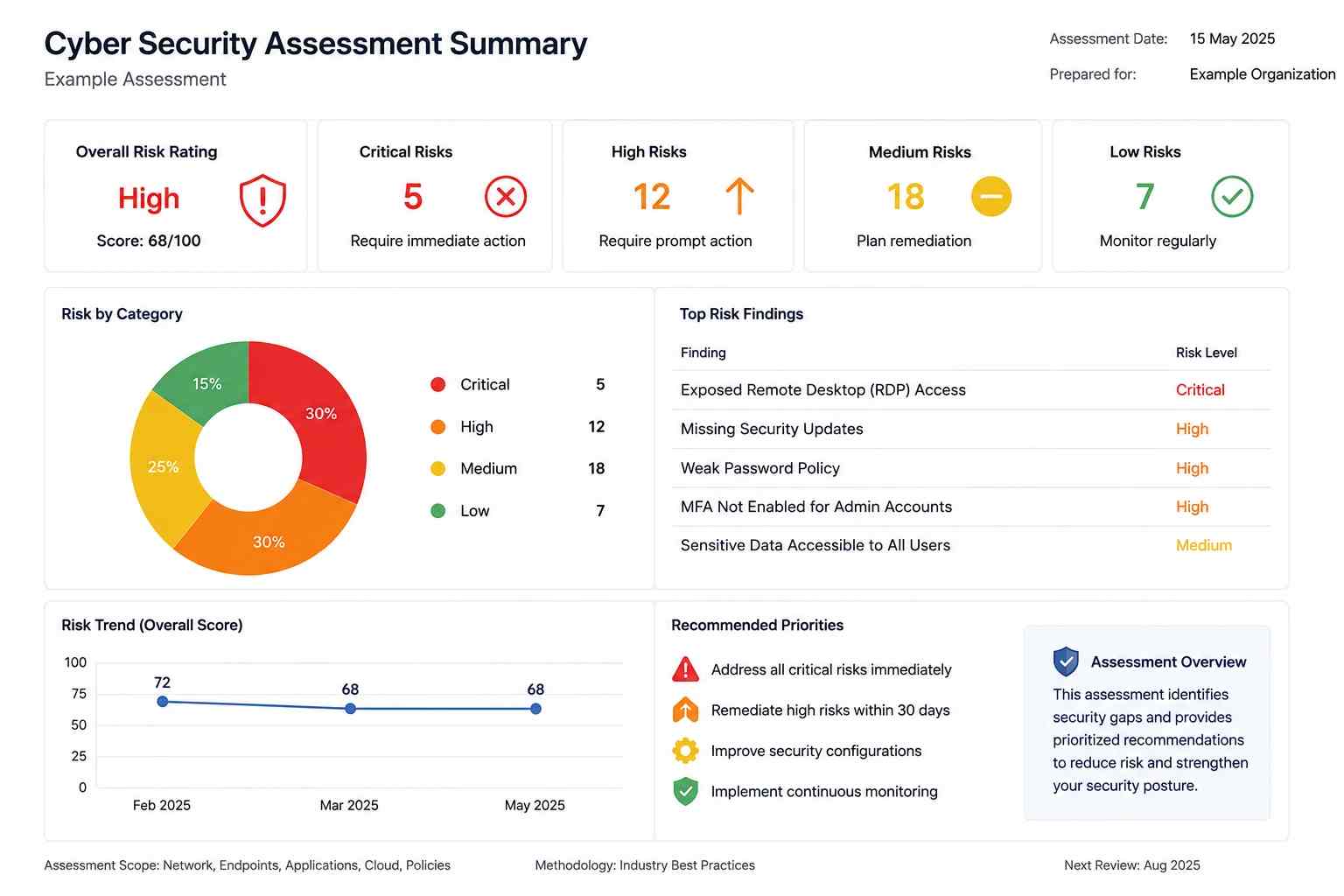
Task: Click Improve security configurations text
Action: 816,751
